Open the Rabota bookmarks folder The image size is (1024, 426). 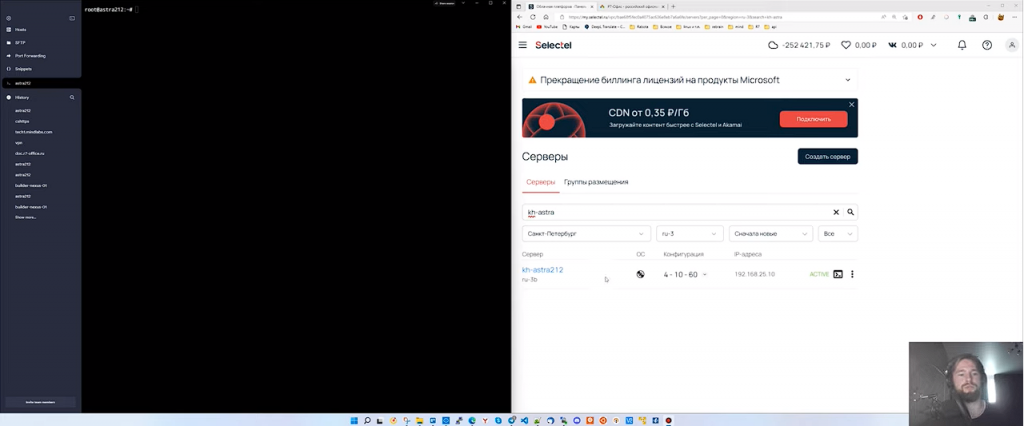640,27
